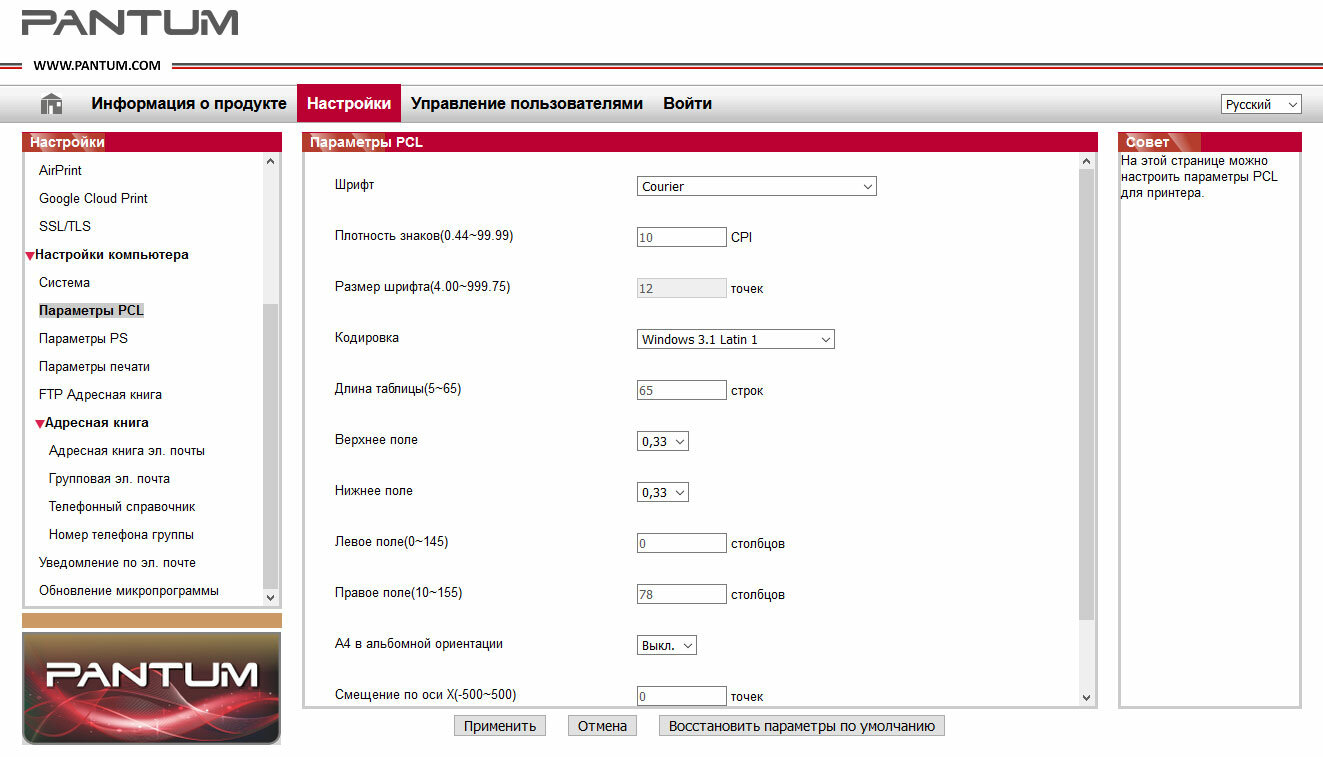Click the Правое поле input field
The image size is (1323, 757).
coord(681,594)
